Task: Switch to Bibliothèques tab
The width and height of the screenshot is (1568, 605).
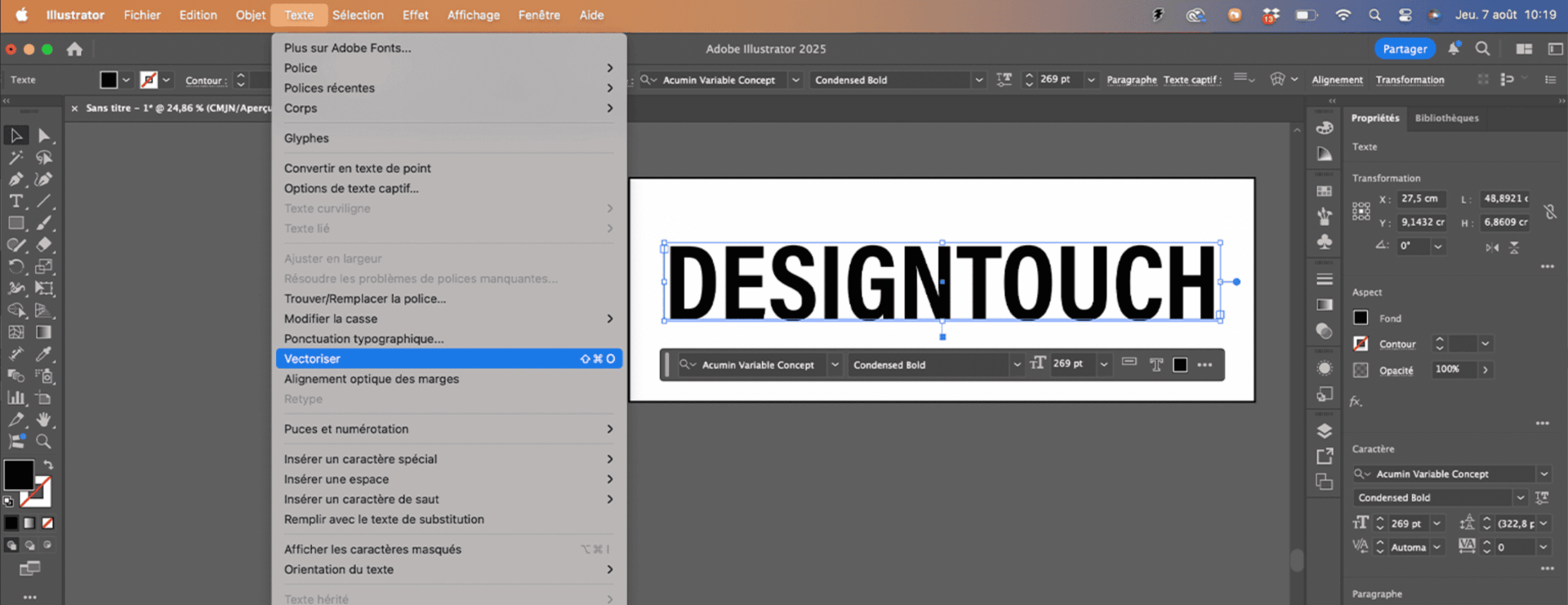Action: (1446, 118)
